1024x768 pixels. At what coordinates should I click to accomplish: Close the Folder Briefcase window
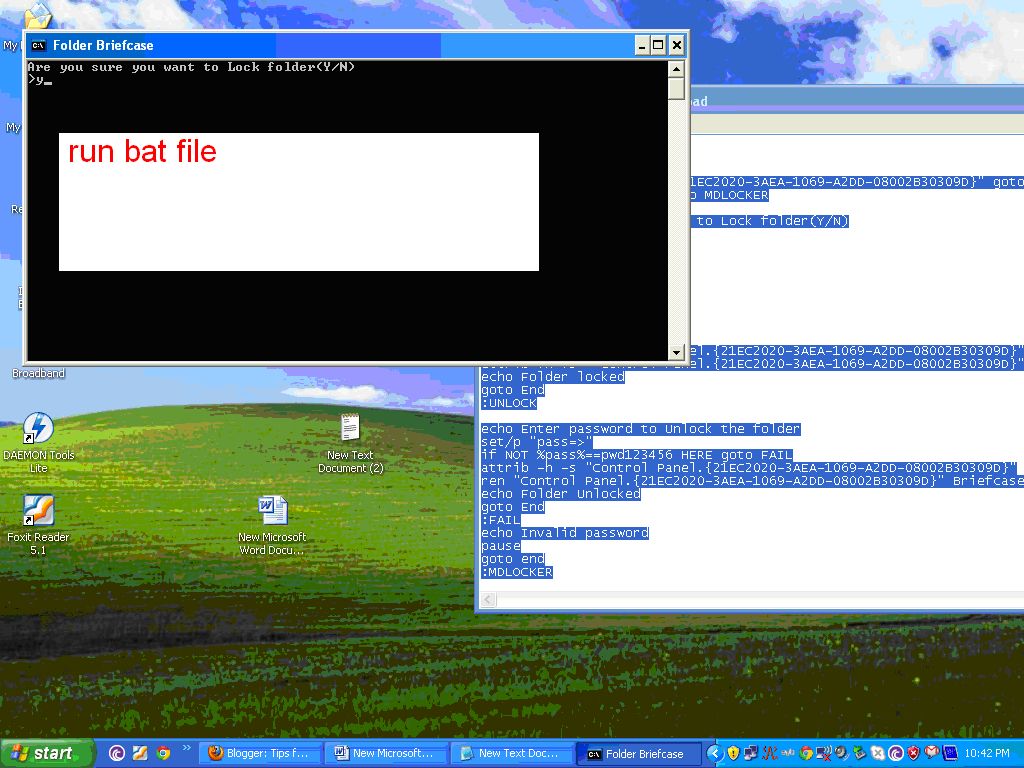tap(677, 45)
